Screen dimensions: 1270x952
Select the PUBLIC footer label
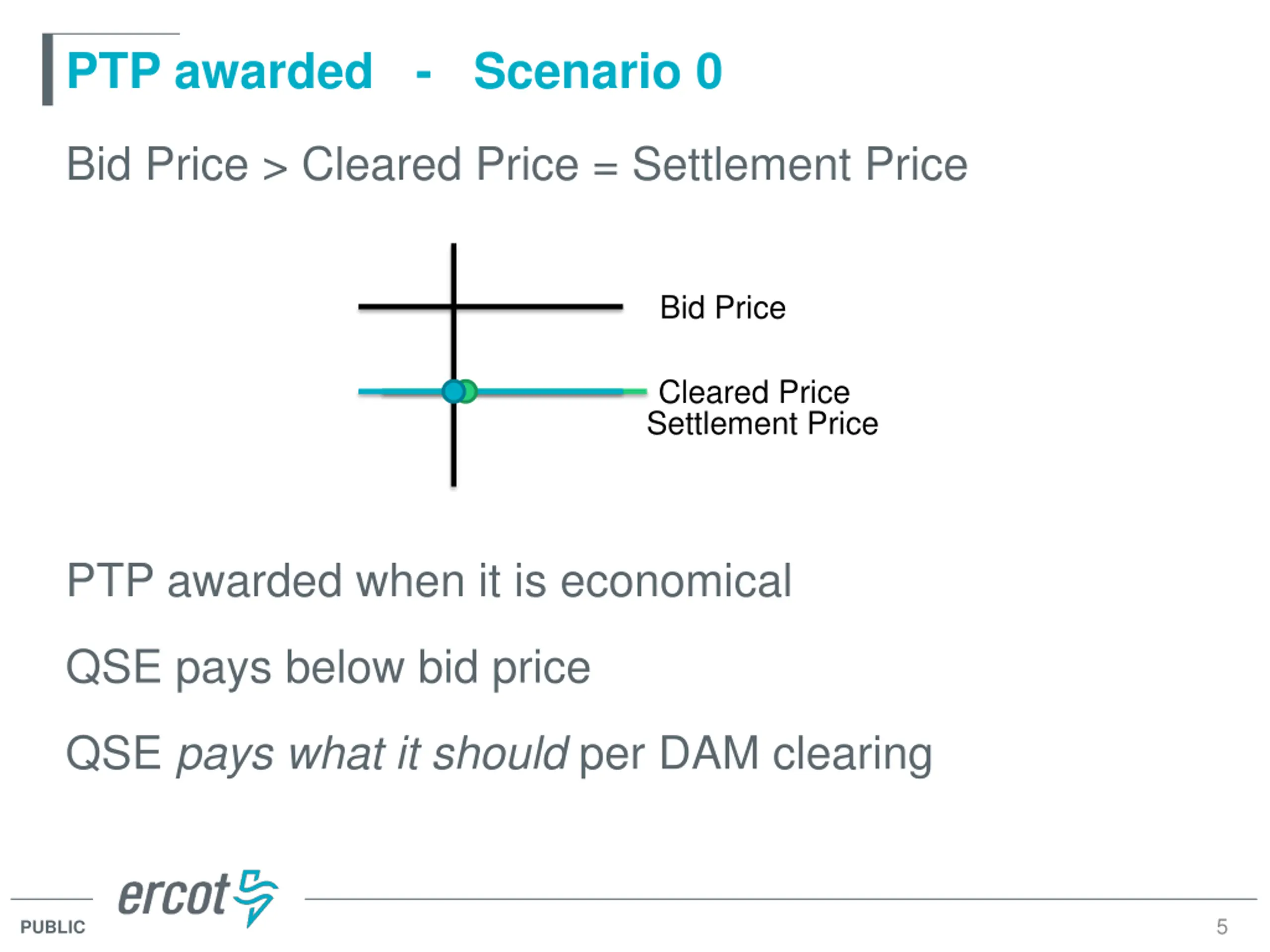(53, 927)
